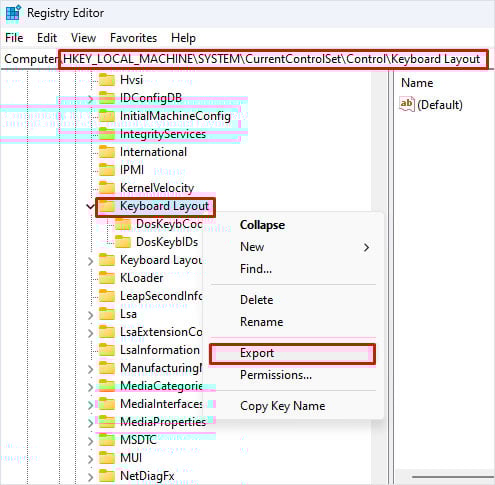Viewport: 495px width, 485px height.
Task: Open the Favorites menu
Action: coord(133,38)
